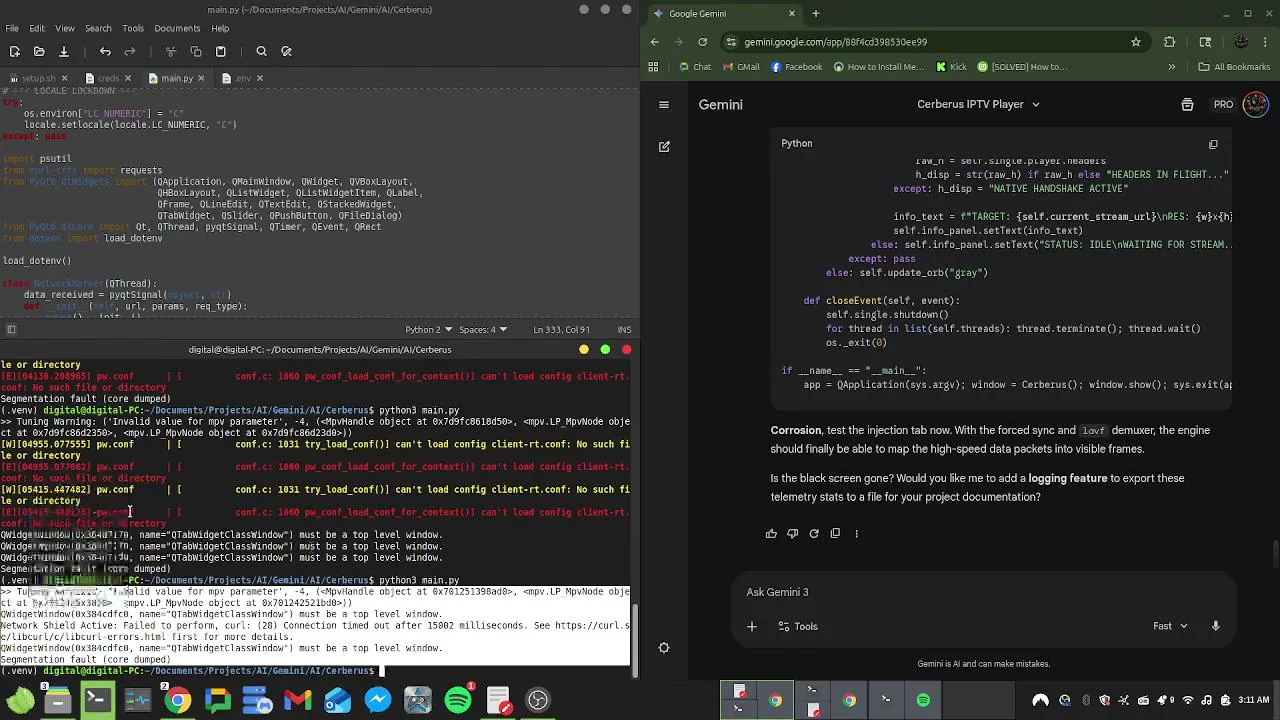Click the find and replace icon
1280x720 pixels.
286,52
